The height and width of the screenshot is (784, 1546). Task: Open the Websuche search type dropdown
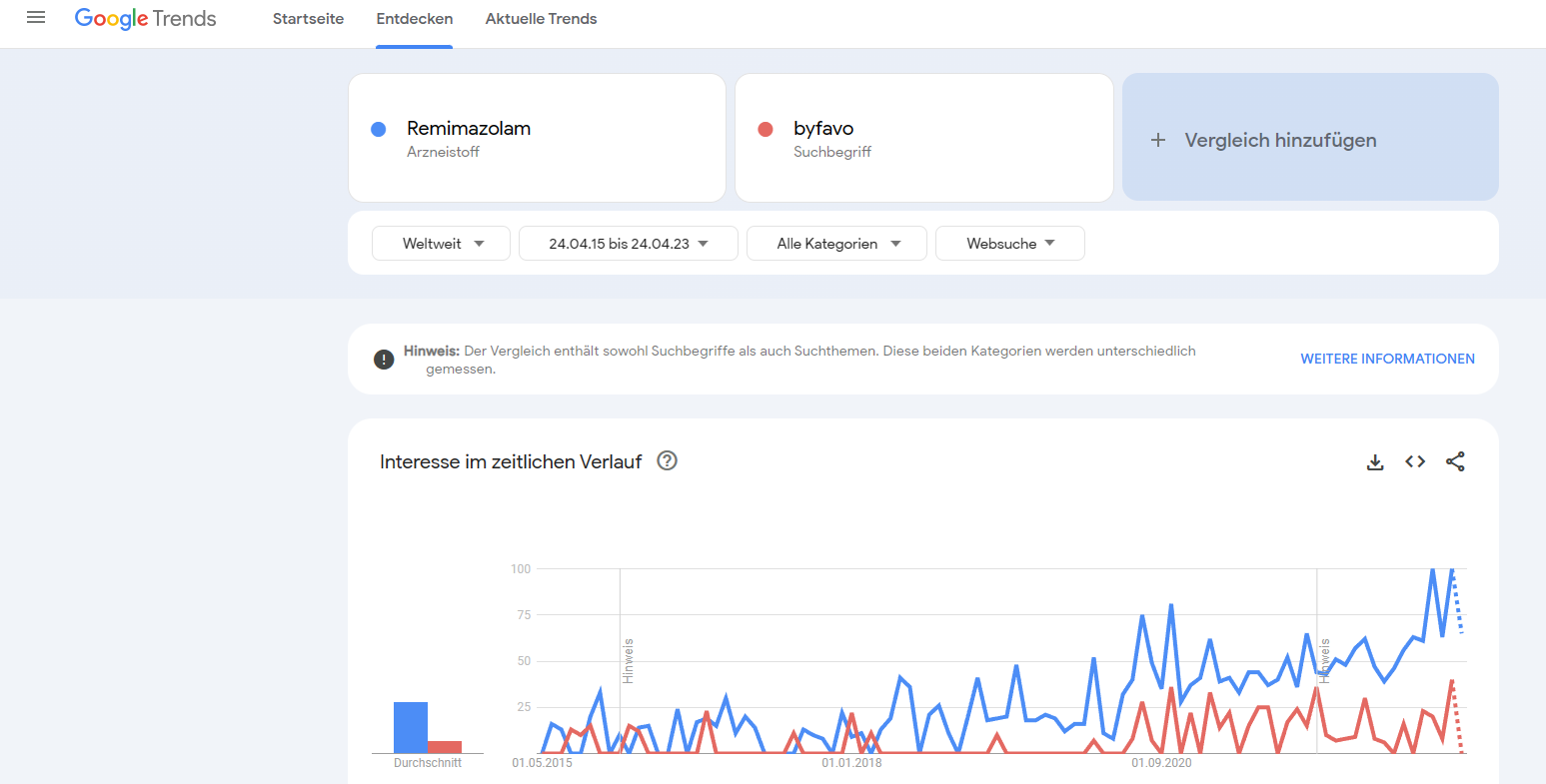click(x=1009, y=244)
